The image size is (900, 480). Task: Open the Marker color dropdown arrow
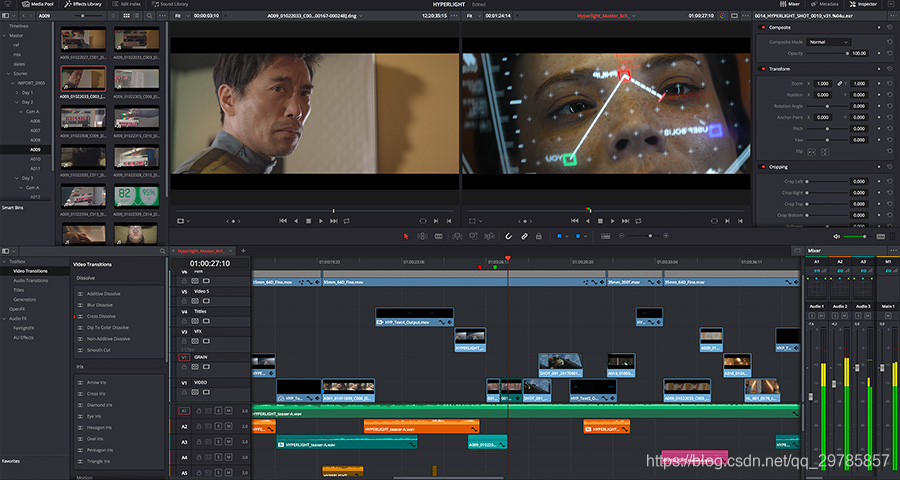(x=585, y=236)
